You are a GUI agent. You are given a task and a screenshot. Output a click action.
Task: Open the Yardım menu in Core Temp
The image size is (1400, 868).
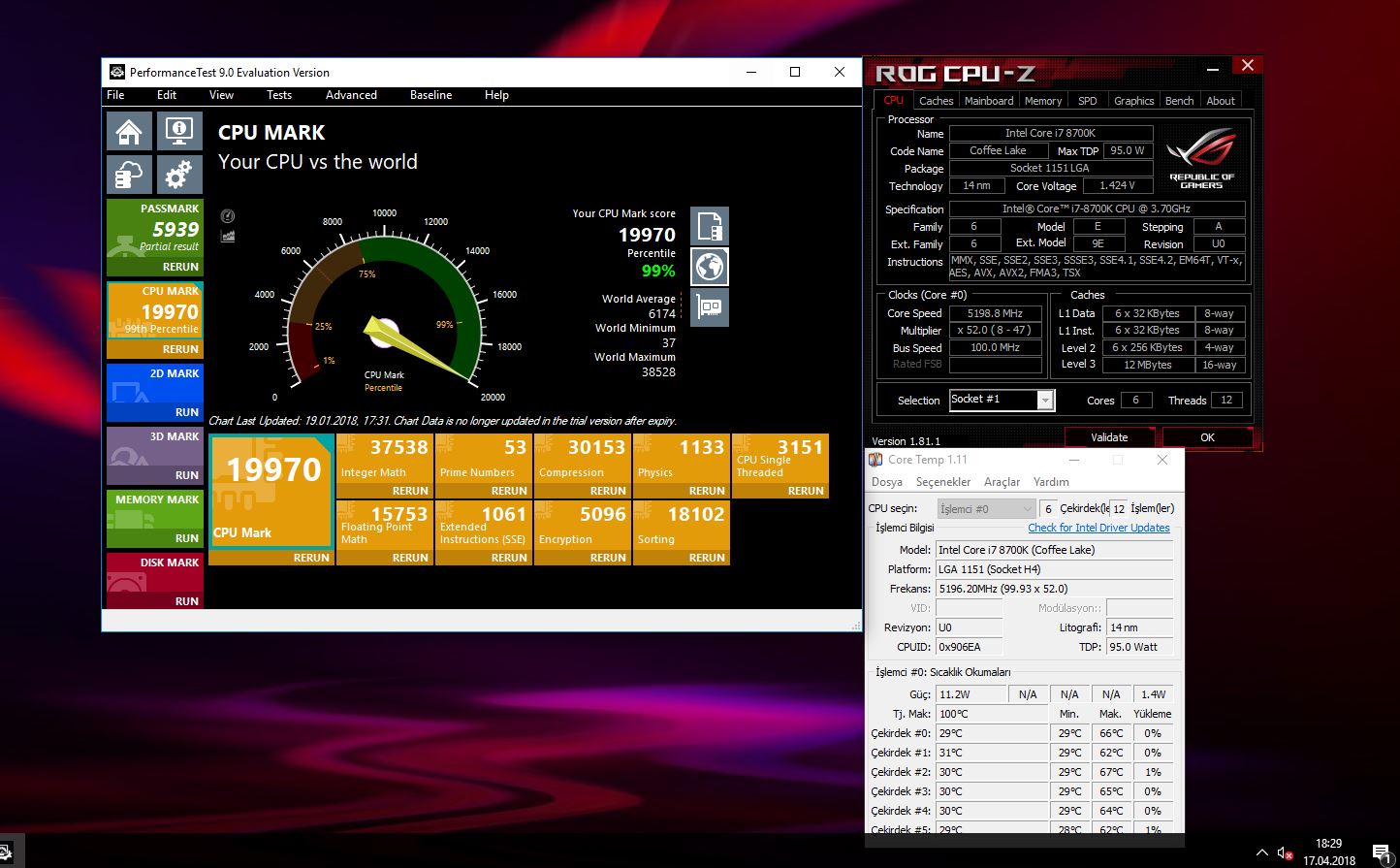tap(1051, 482)
